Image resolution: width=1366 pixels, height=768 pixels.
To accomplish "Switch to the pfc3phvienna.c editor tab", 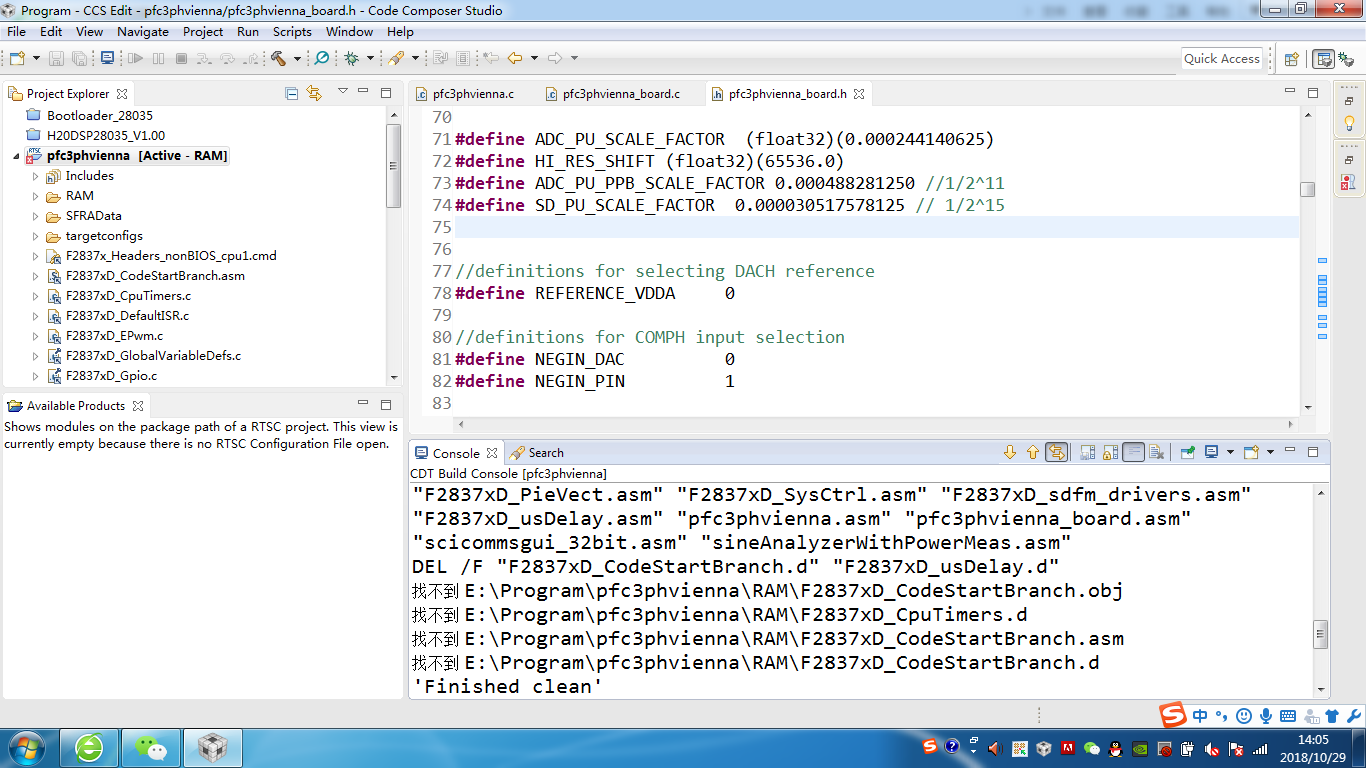I will [x=472, y=94].
